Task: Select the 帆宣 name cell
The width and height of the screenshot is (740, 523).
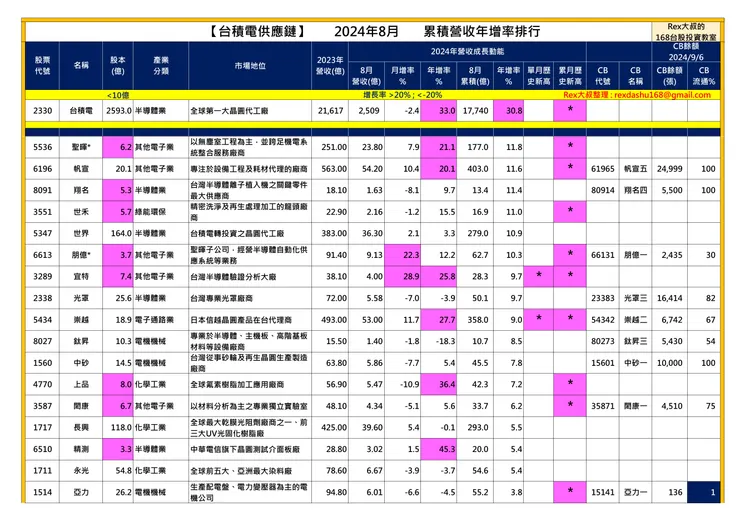Action: coord(81,169)
